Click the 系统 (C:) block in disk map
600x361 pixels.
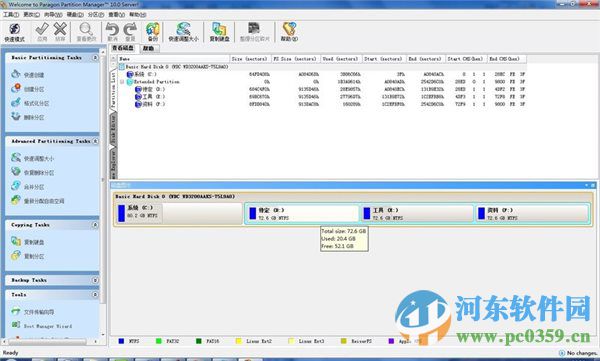point(179,213)
